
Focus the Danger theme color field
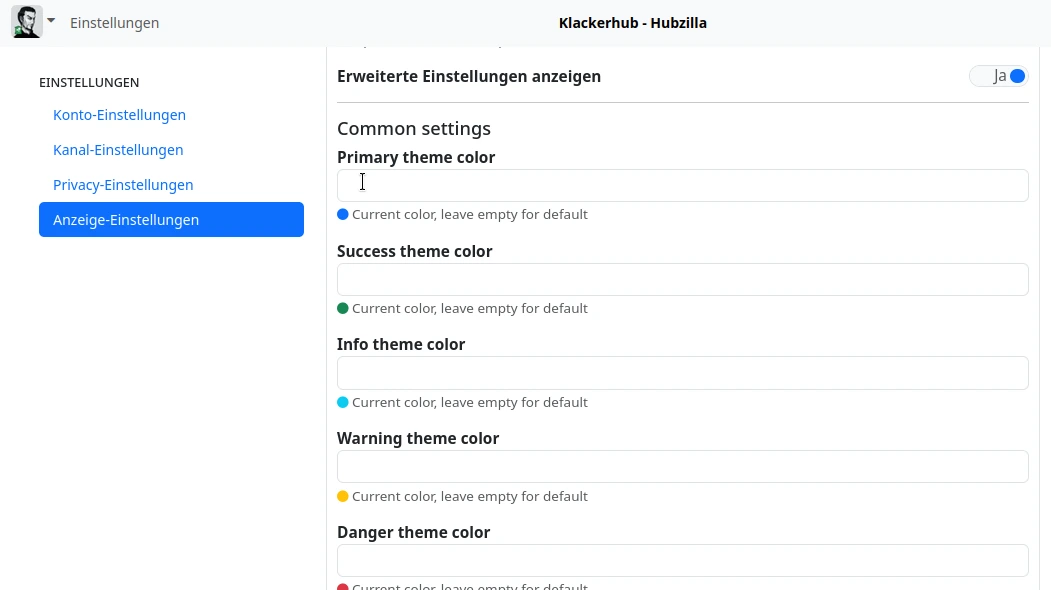[x=682, y=560]
